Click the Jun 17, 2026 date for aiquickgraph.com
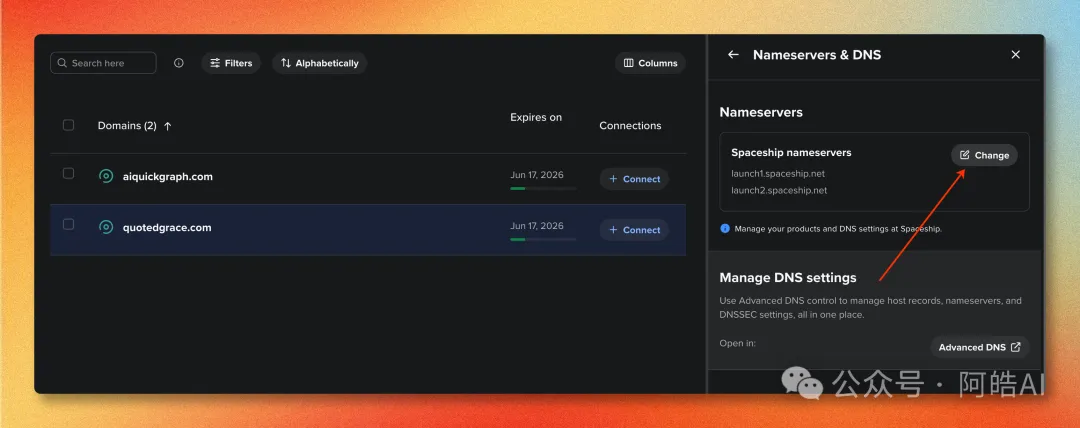Screen dimensions: 1080x428 pyautogui.click(x=537, y=175)
